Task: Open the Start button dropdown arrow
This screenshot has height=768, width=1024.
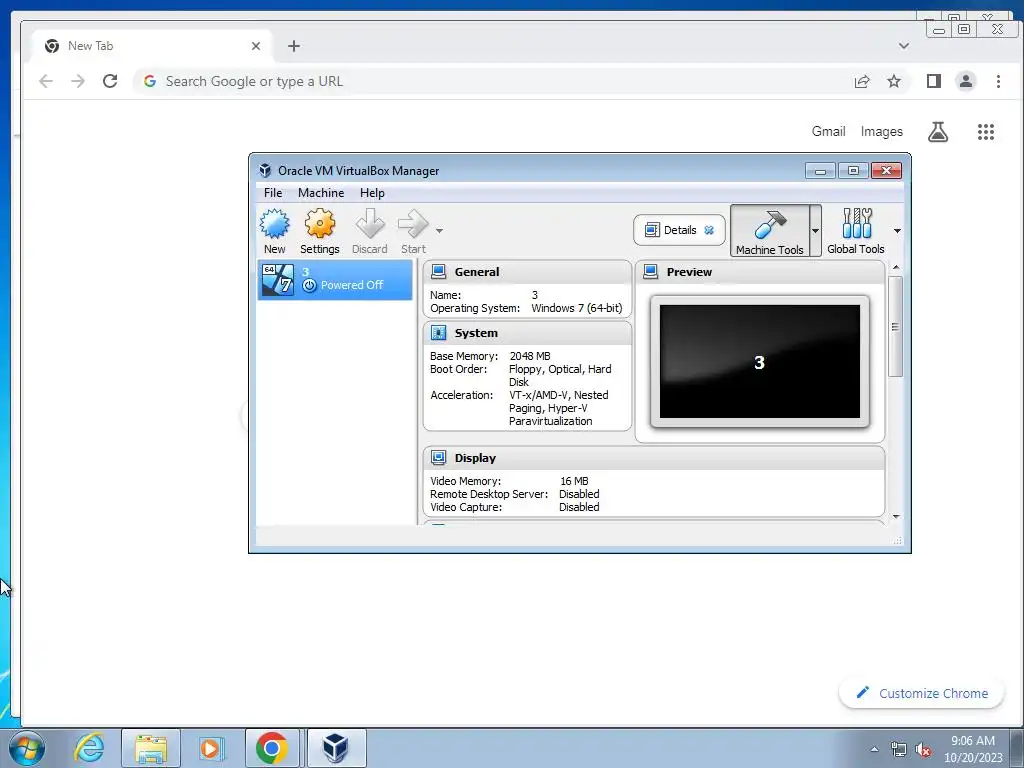Action: 440,231
